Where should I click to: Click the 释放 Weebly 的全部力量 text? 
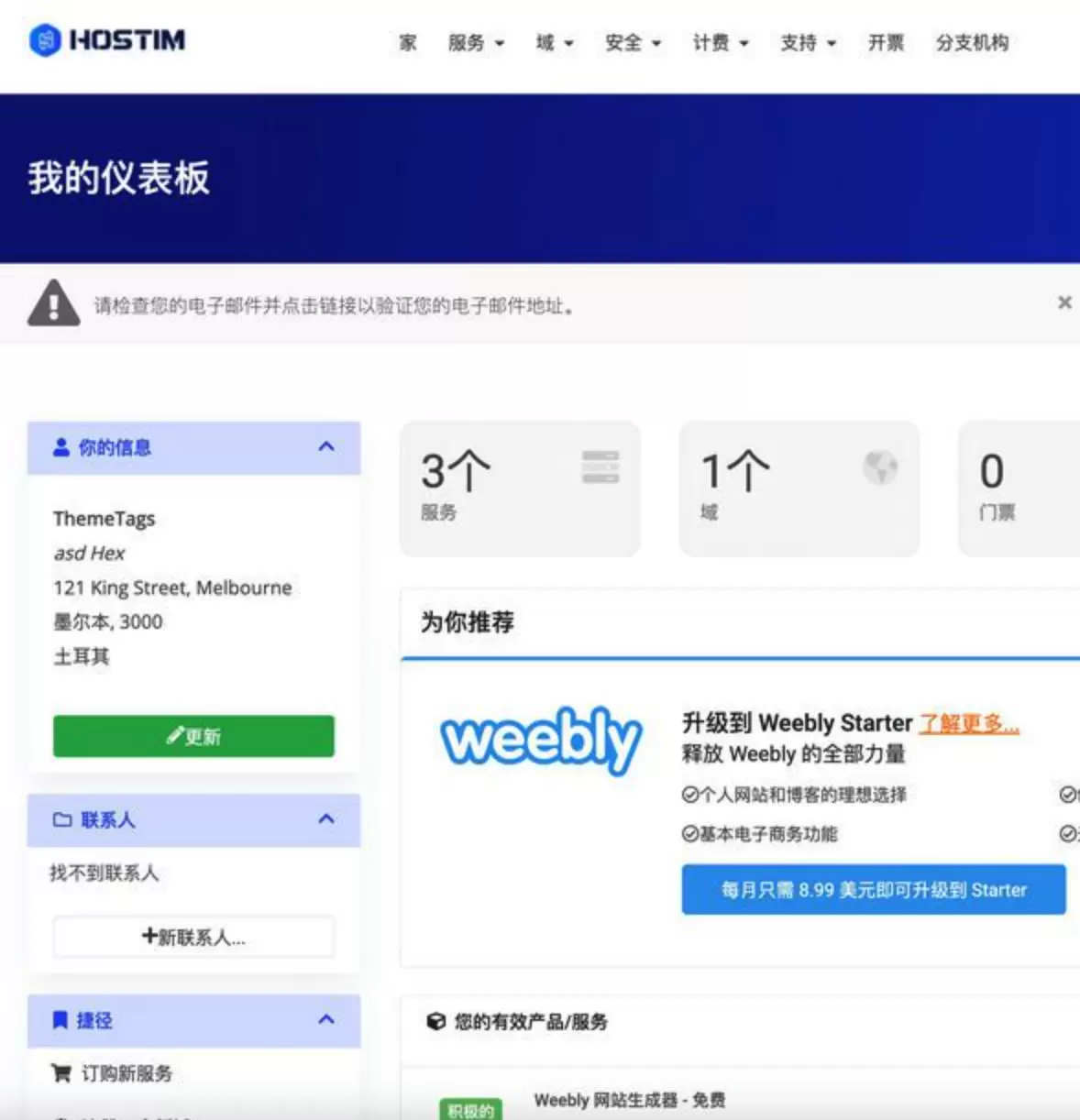(794, 754)
